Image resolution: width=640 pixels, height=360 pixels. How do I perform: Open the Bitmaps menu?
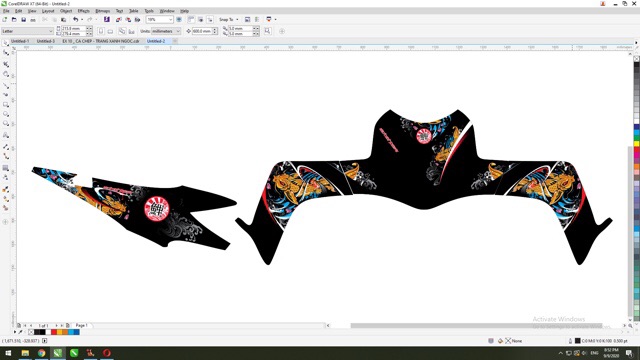click(x=102, y=11)
